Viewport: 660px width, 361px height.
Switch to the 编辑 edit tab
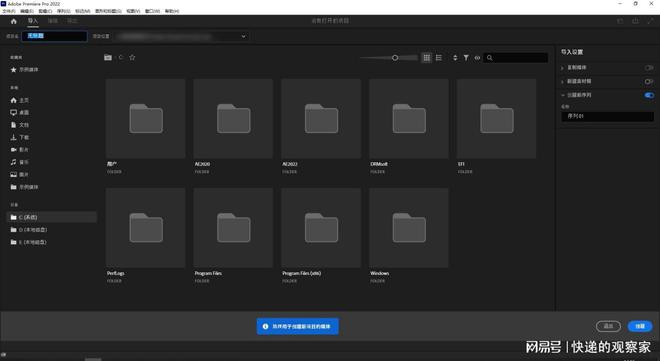53,21
